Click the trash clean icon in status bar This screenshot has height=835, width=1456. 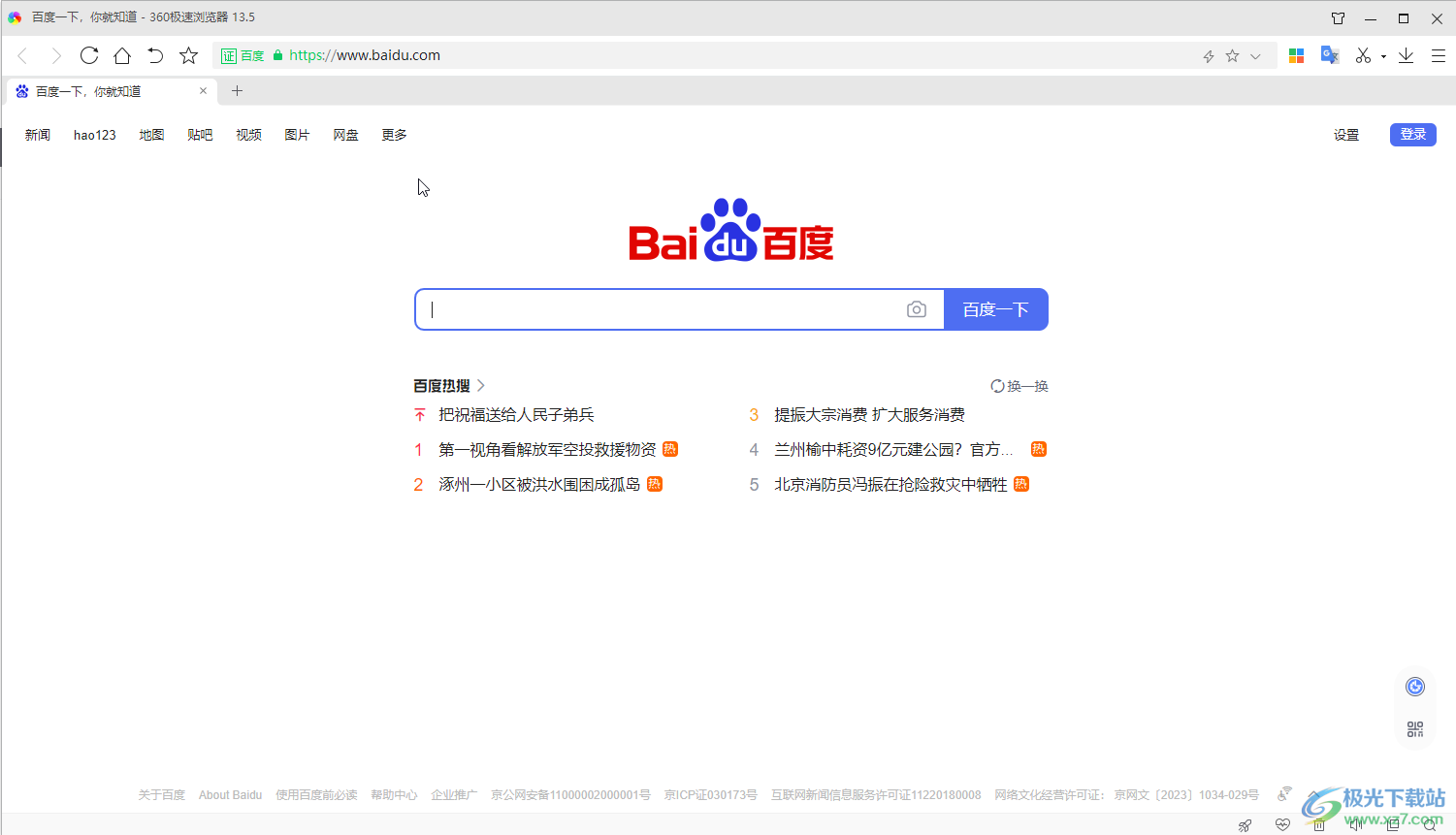(1319, 825)
